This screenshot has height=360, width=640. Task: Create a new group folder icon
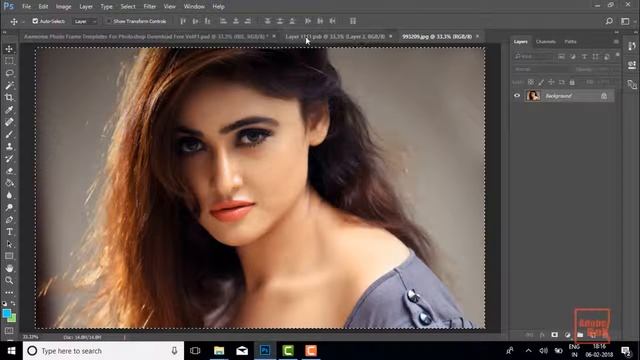580,335
